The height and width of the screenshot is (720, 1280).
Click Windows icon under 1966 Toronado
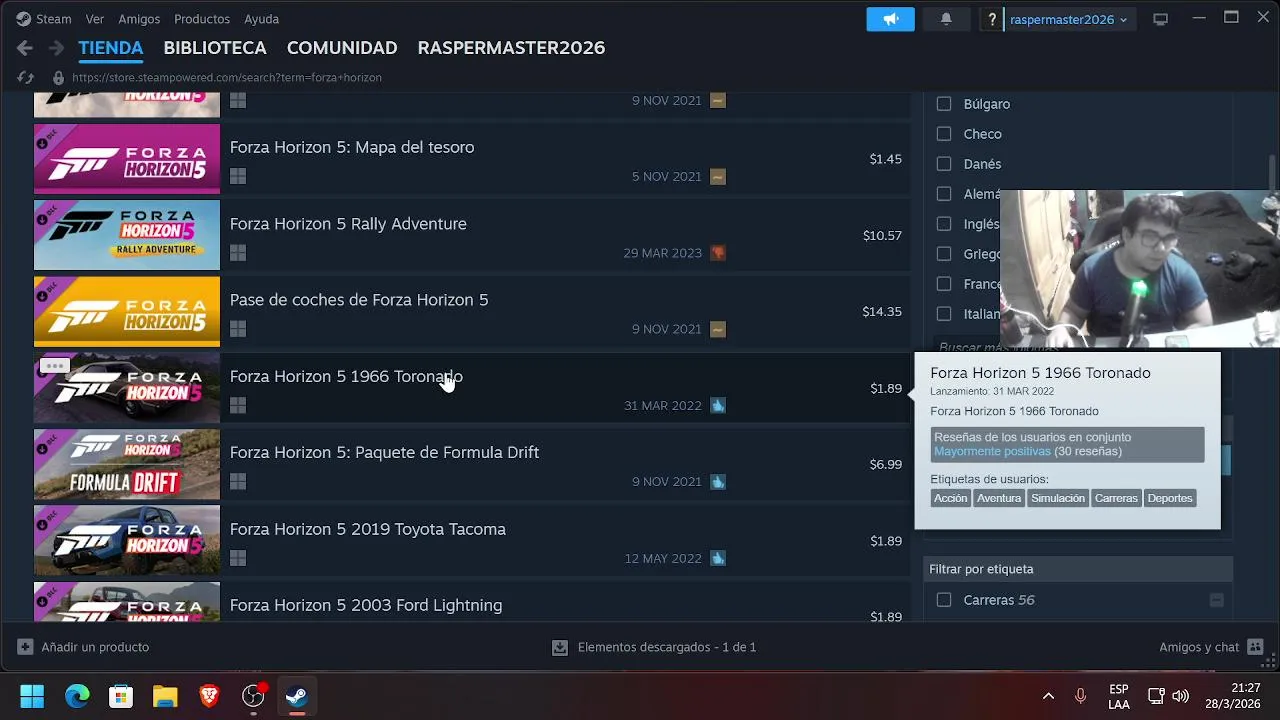(238, 405)
